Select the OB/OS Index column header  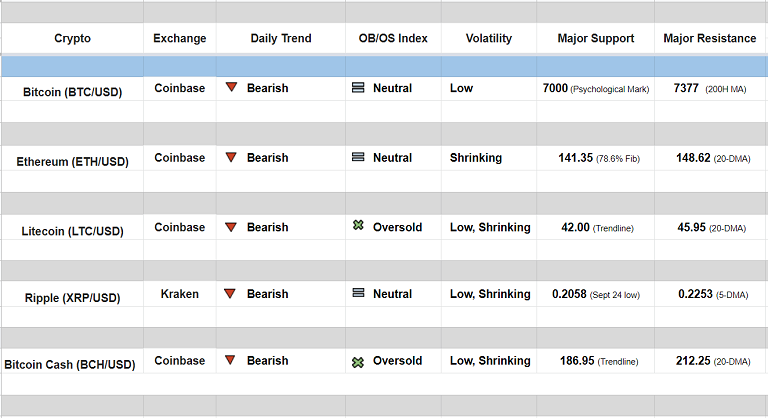coord(393,39)
